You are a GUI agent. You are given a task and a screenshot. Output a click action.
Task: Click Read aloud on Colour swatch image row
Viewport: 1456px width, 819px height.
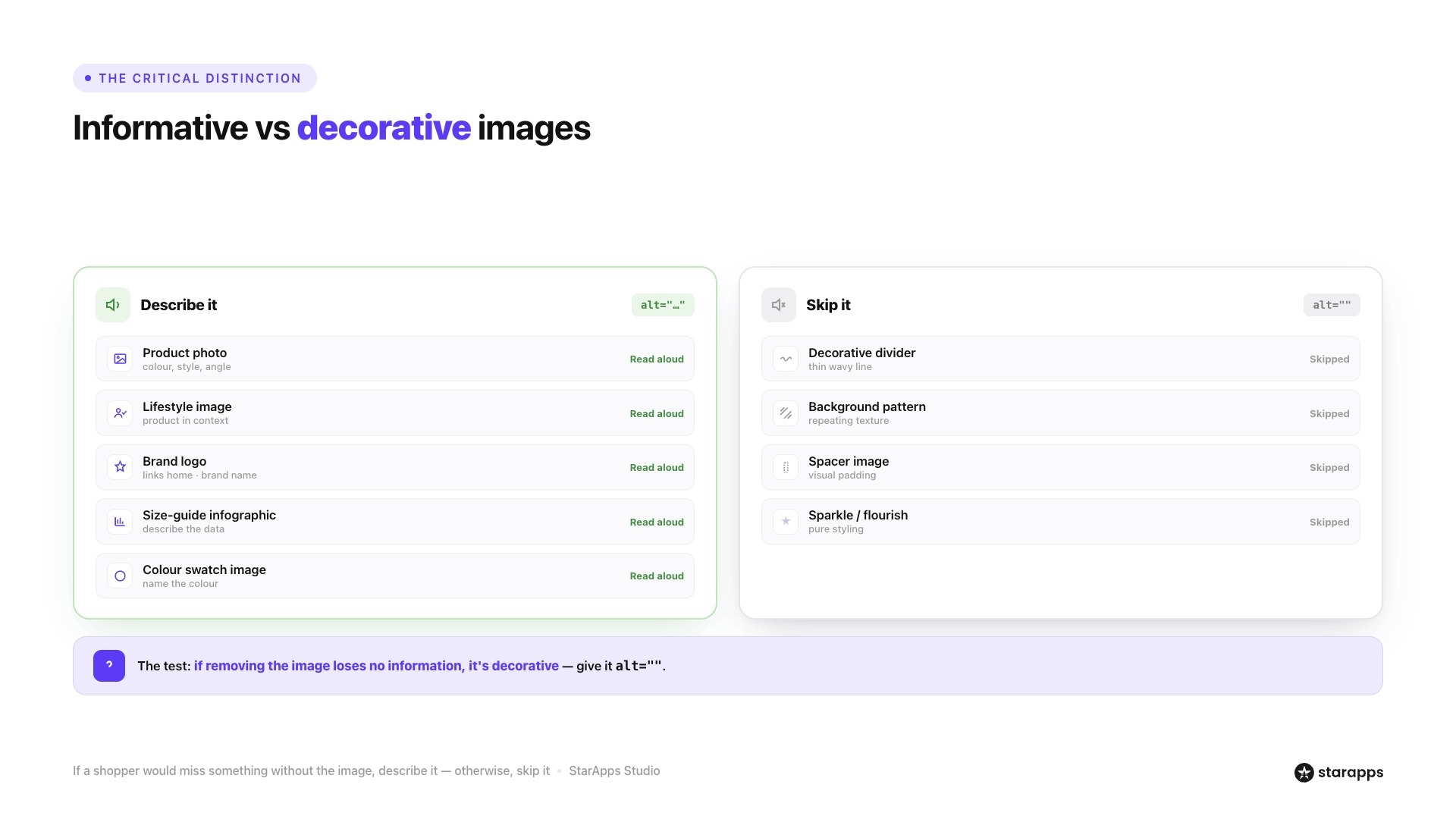(x=657, y=576)
